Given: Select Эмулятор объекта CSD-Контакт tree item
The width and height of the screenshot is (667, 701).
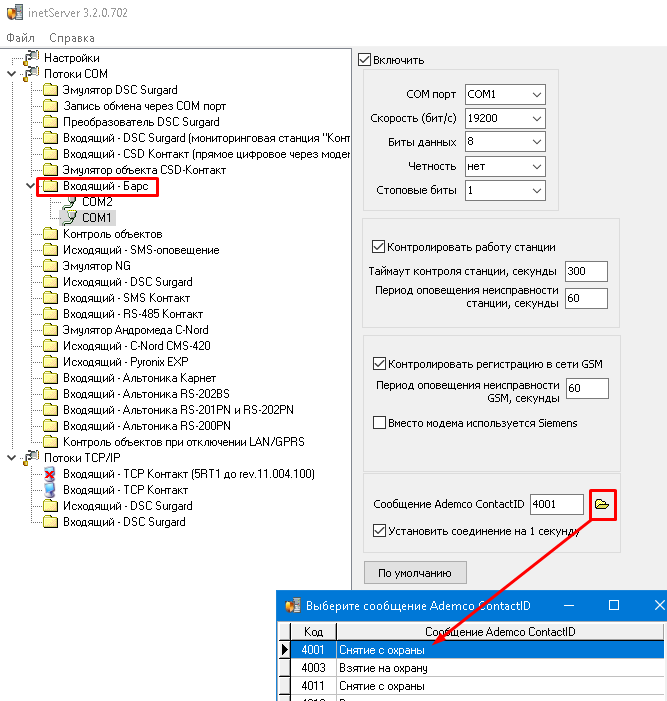Looking at the screenshot, I should point(144,170).
